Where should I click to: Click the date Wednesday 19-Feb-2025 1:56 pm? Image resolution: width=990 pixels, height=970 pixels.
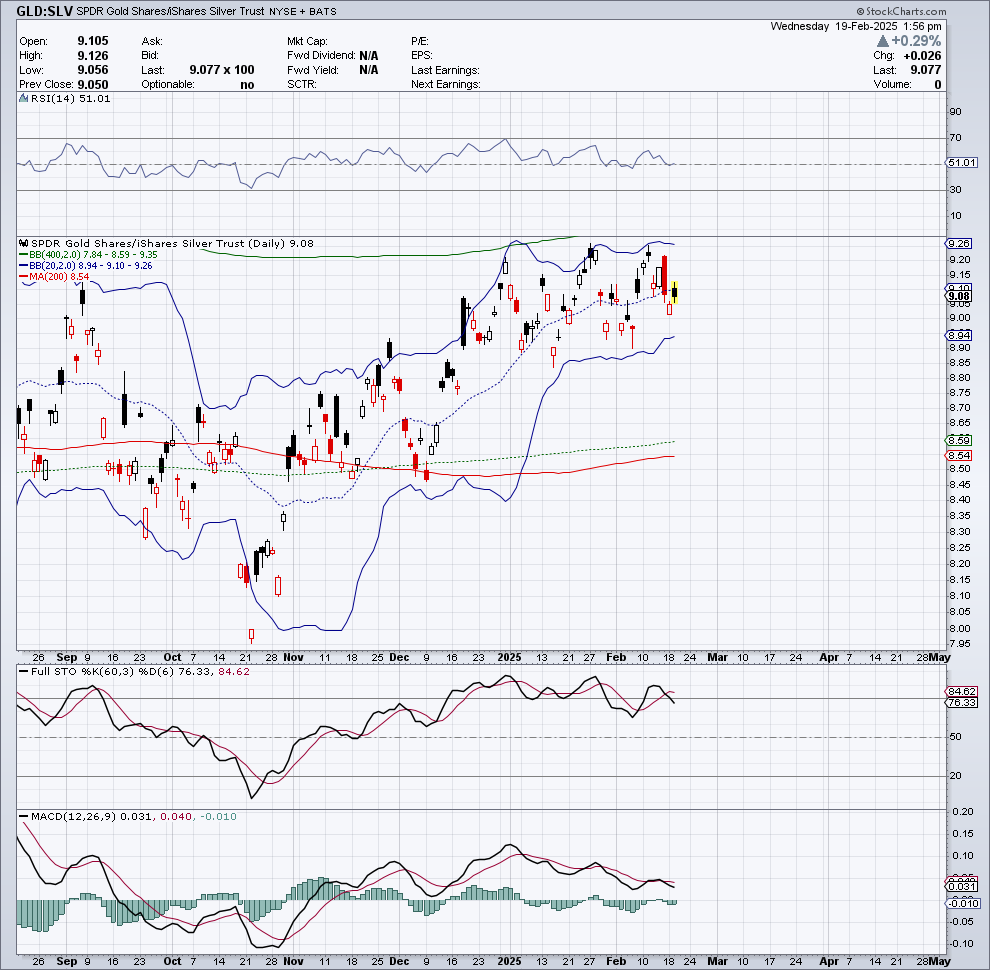[856, 26]
